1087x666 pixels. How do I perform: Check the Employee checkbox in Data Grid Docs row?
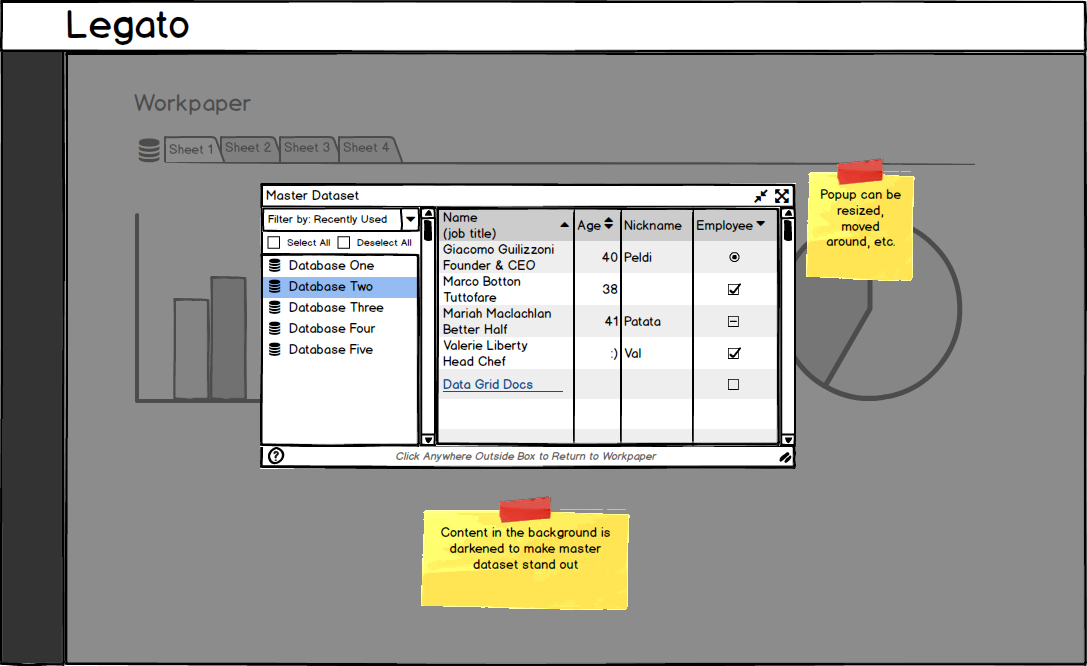pos(733,385)
